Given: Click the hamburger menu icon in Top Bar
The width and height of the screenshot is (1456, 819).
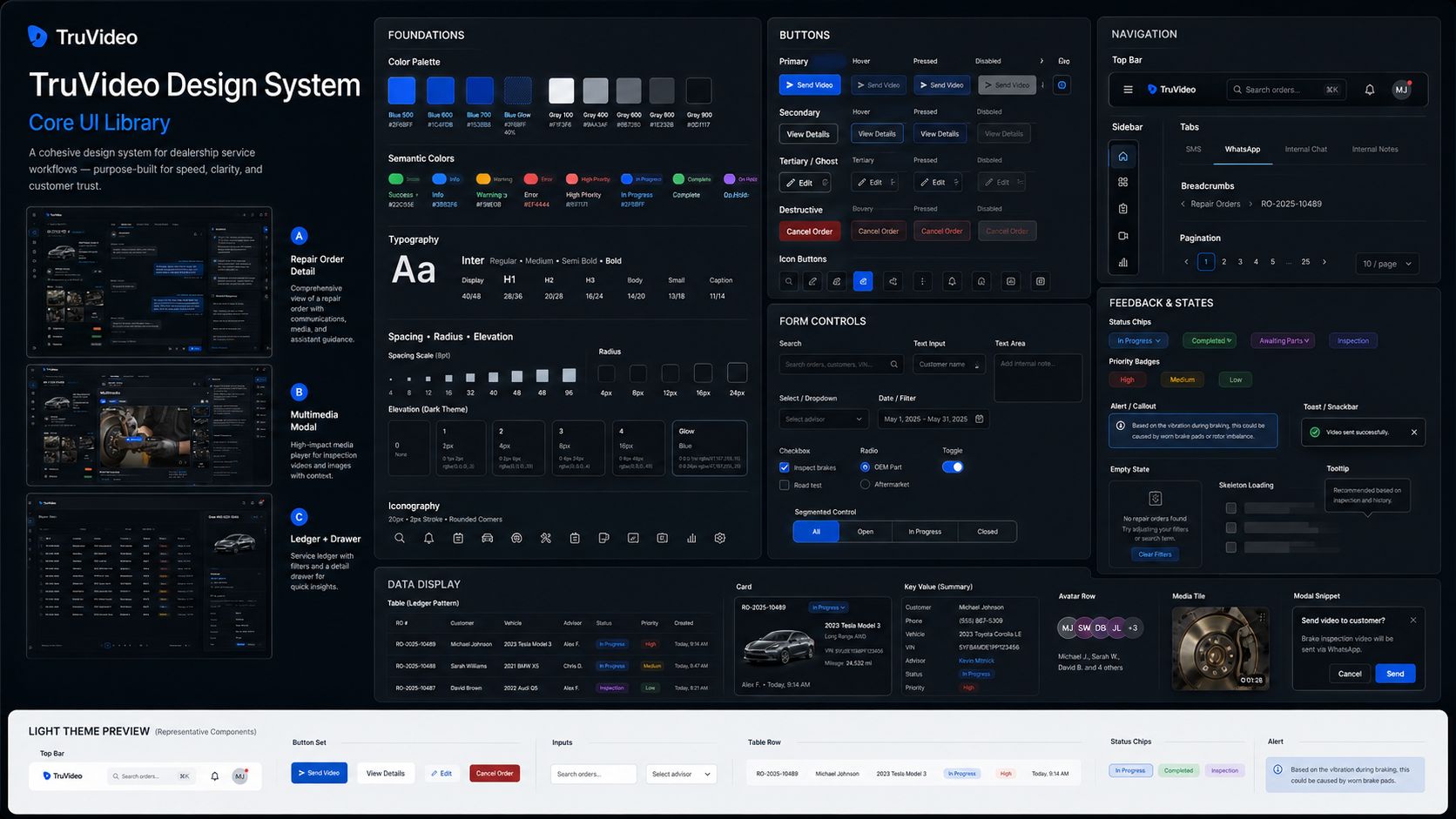Looking at the screenshot, I should 1128,90.
